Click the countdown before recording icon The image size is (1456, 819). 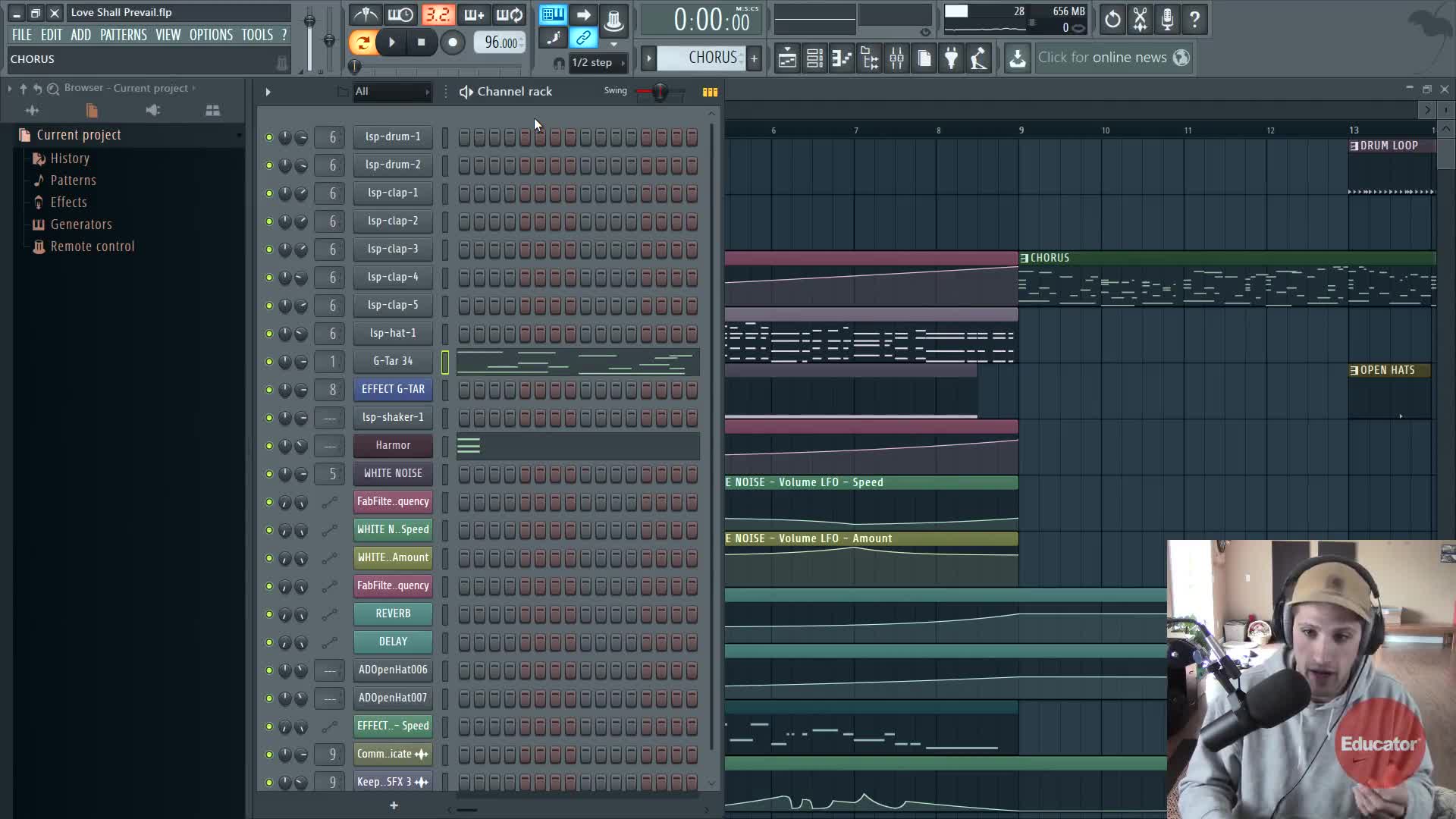click(x=438, y=15)
